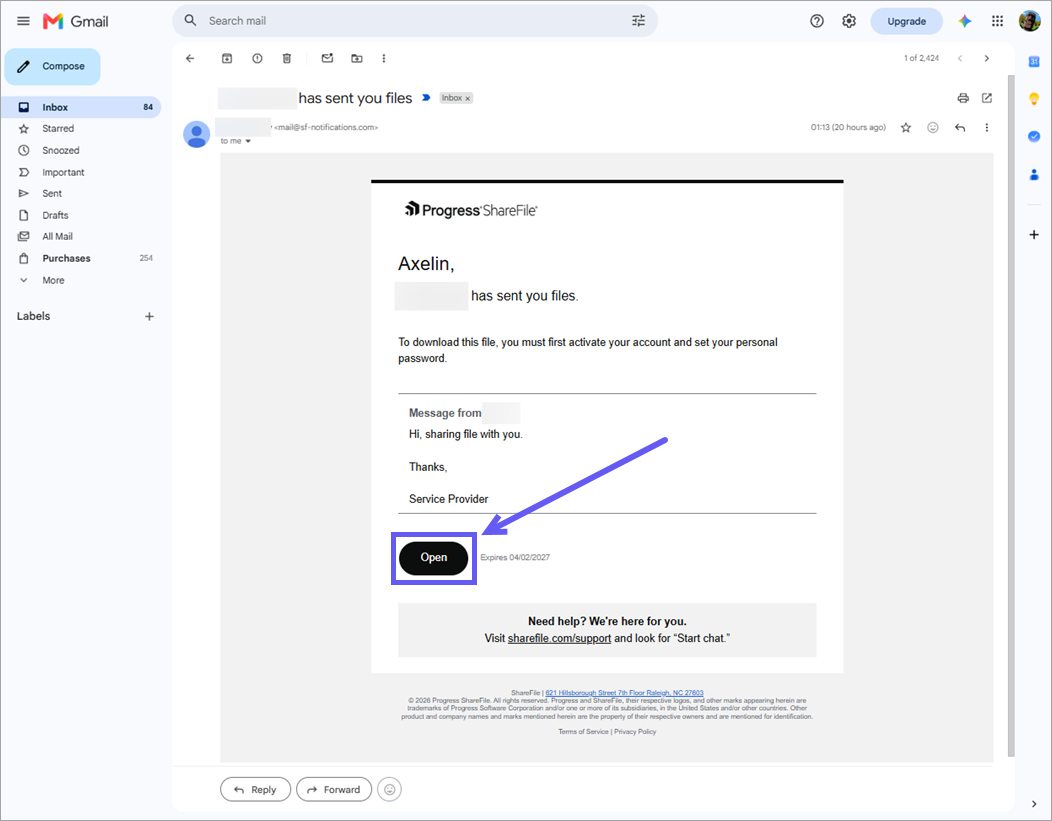The image size is (1052, 821).
Task: Click the '1 of 2,424' counter
Action: click(921, 58)
